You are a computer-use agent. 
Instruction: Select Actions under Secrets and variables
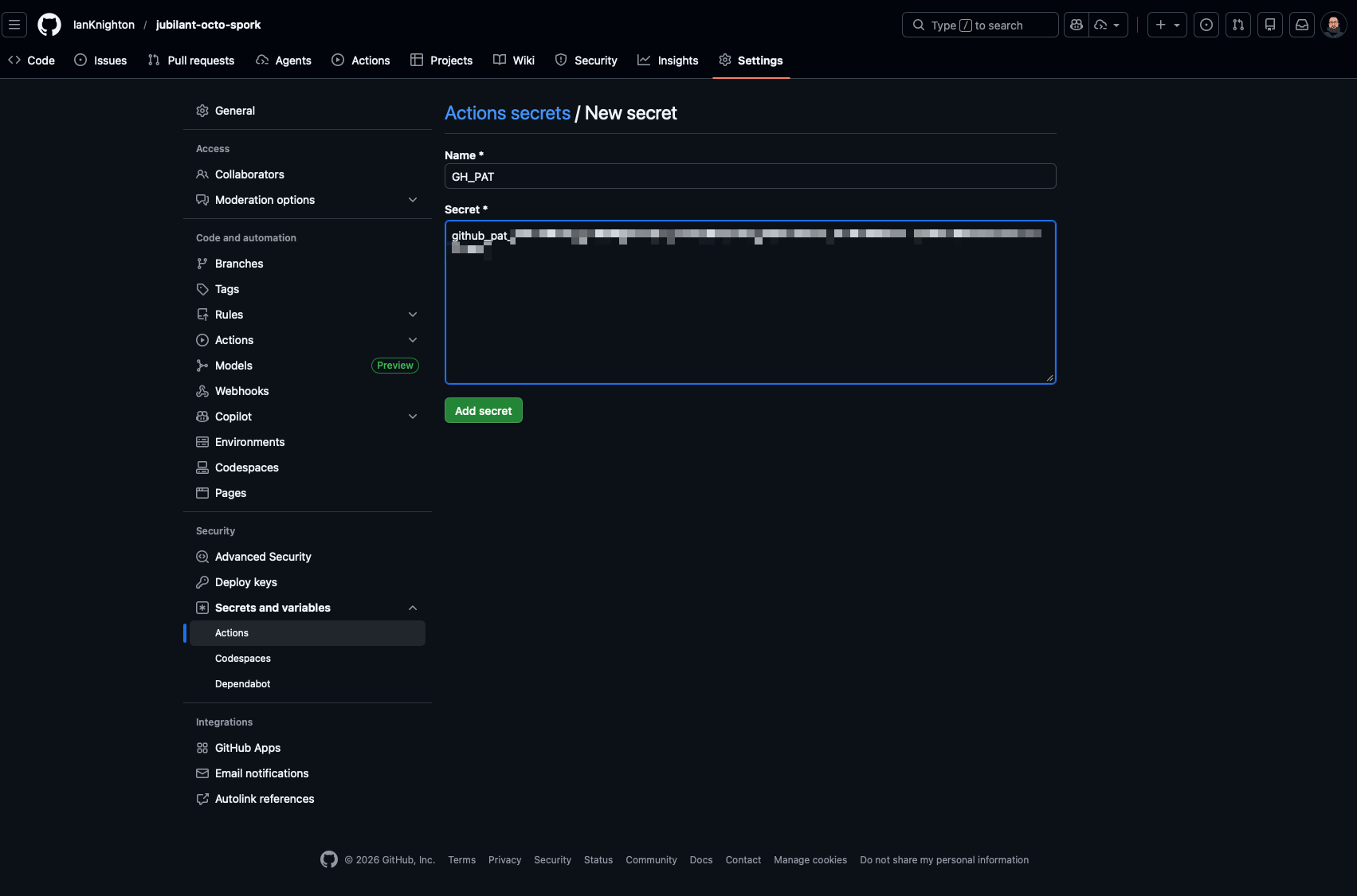[x=308, y=633]
